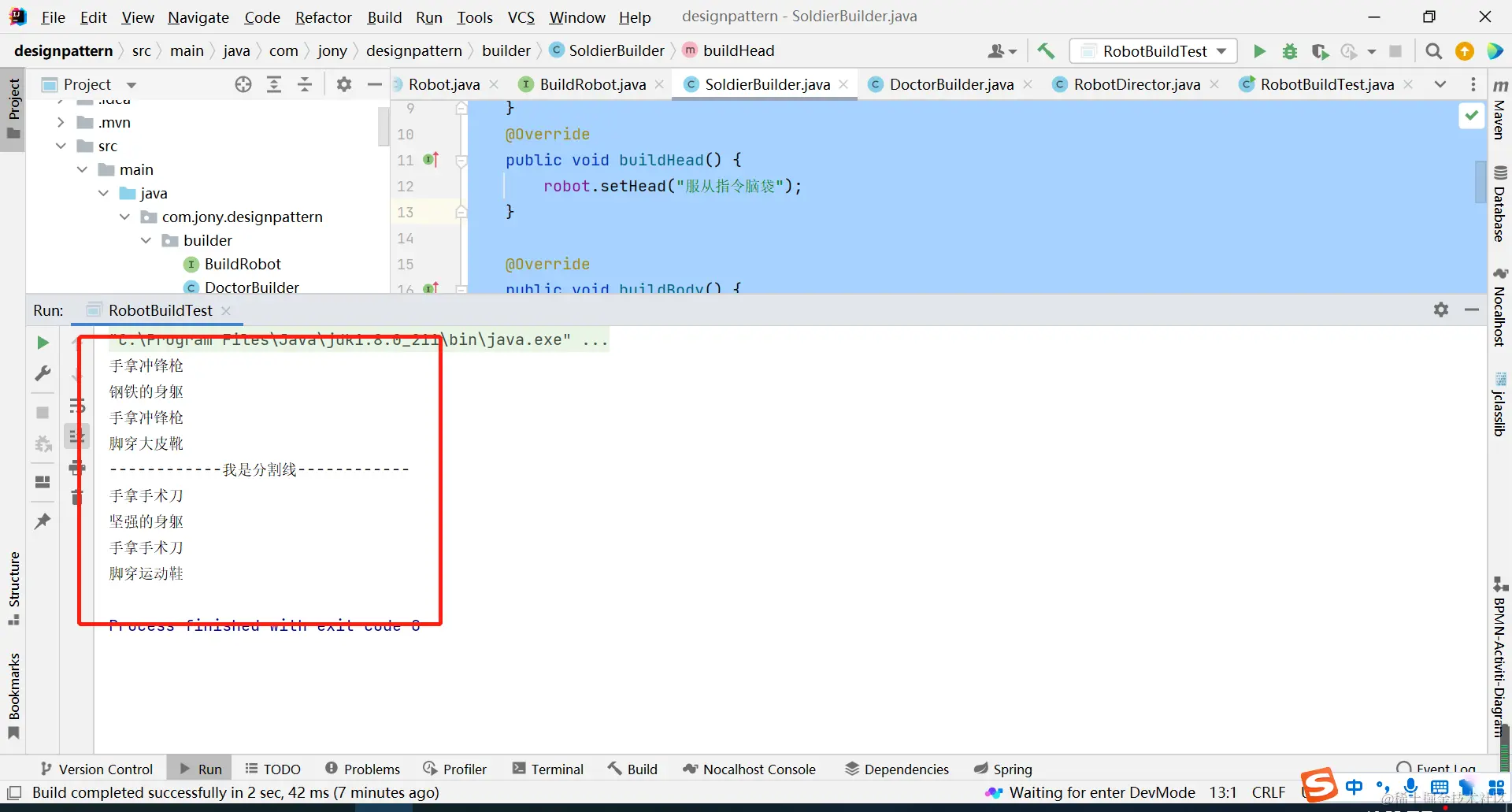Open the Maven tool window
1512x812 pixels.
1500,109
